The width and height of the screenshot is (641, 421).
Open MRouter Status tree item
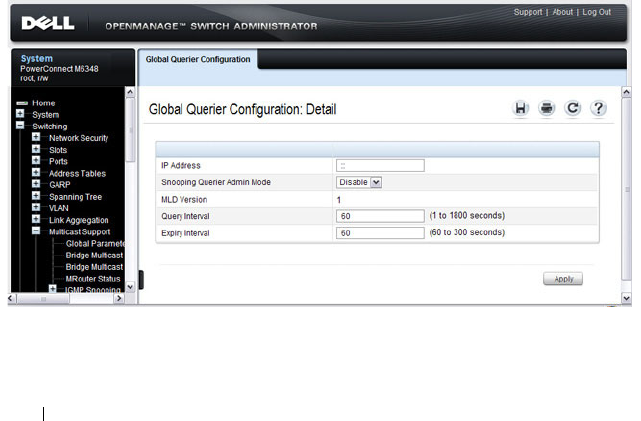[x=93, y=279]
